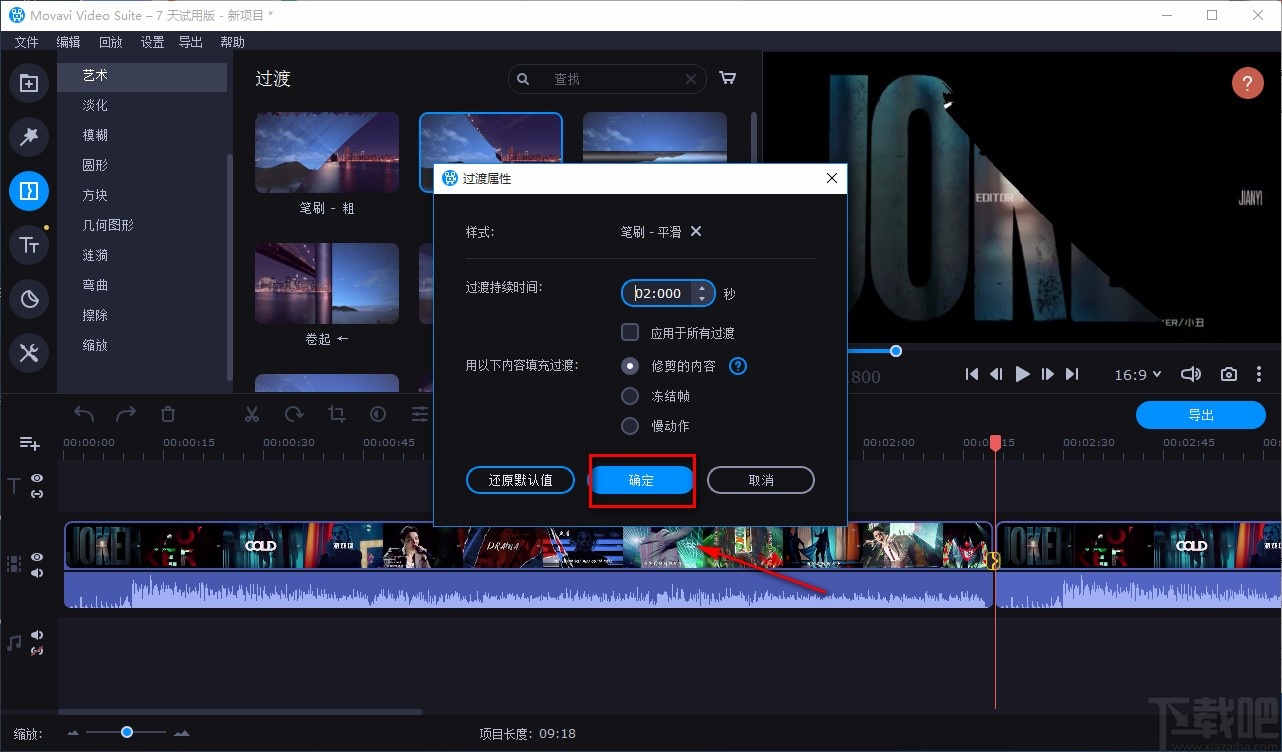1282x752 pixels.
Task: Take a snapshot with camera icon
Action: tap(1229, 374)
